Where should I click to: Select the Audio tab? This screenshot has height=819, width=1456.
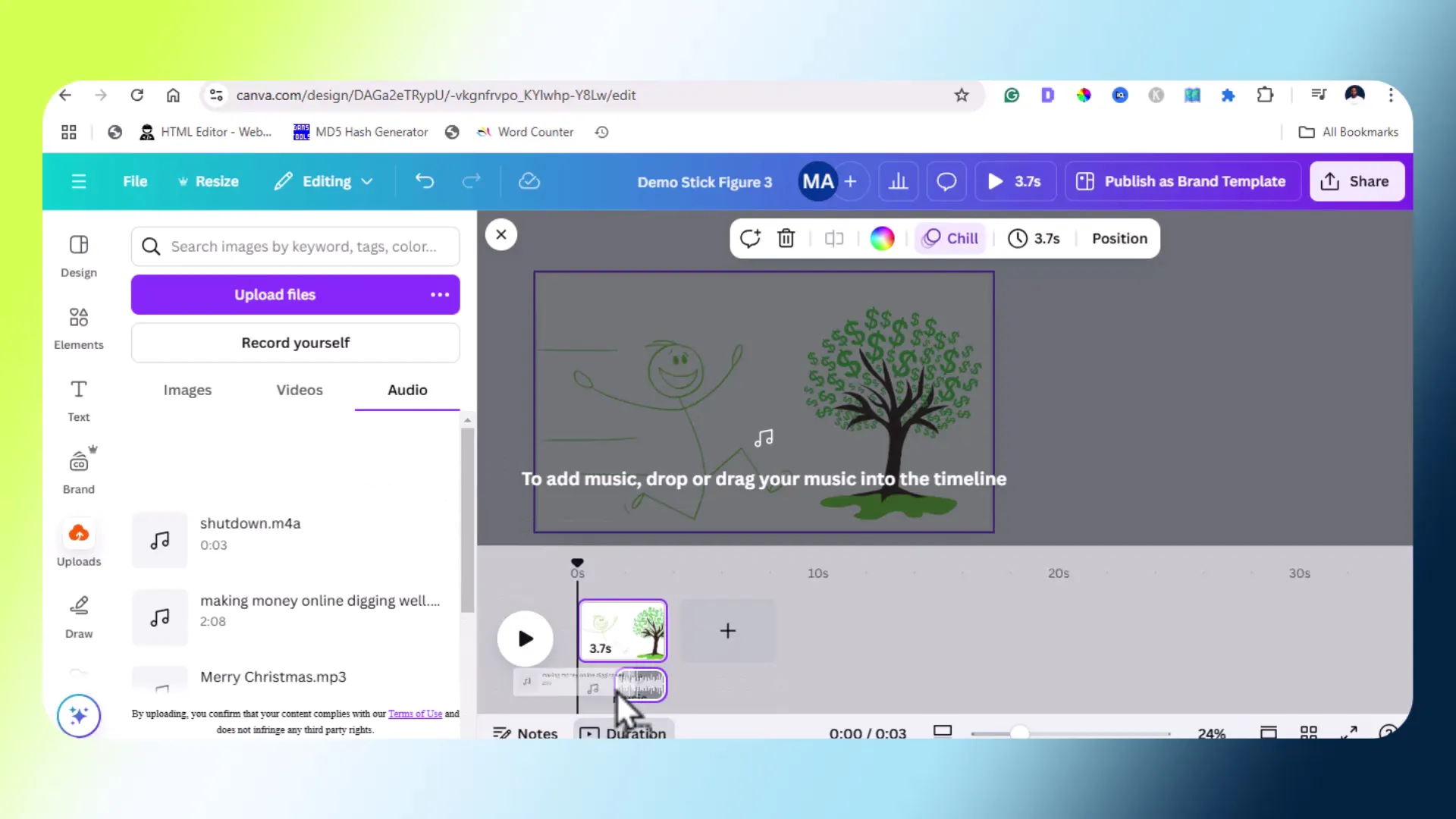[407, 390]
